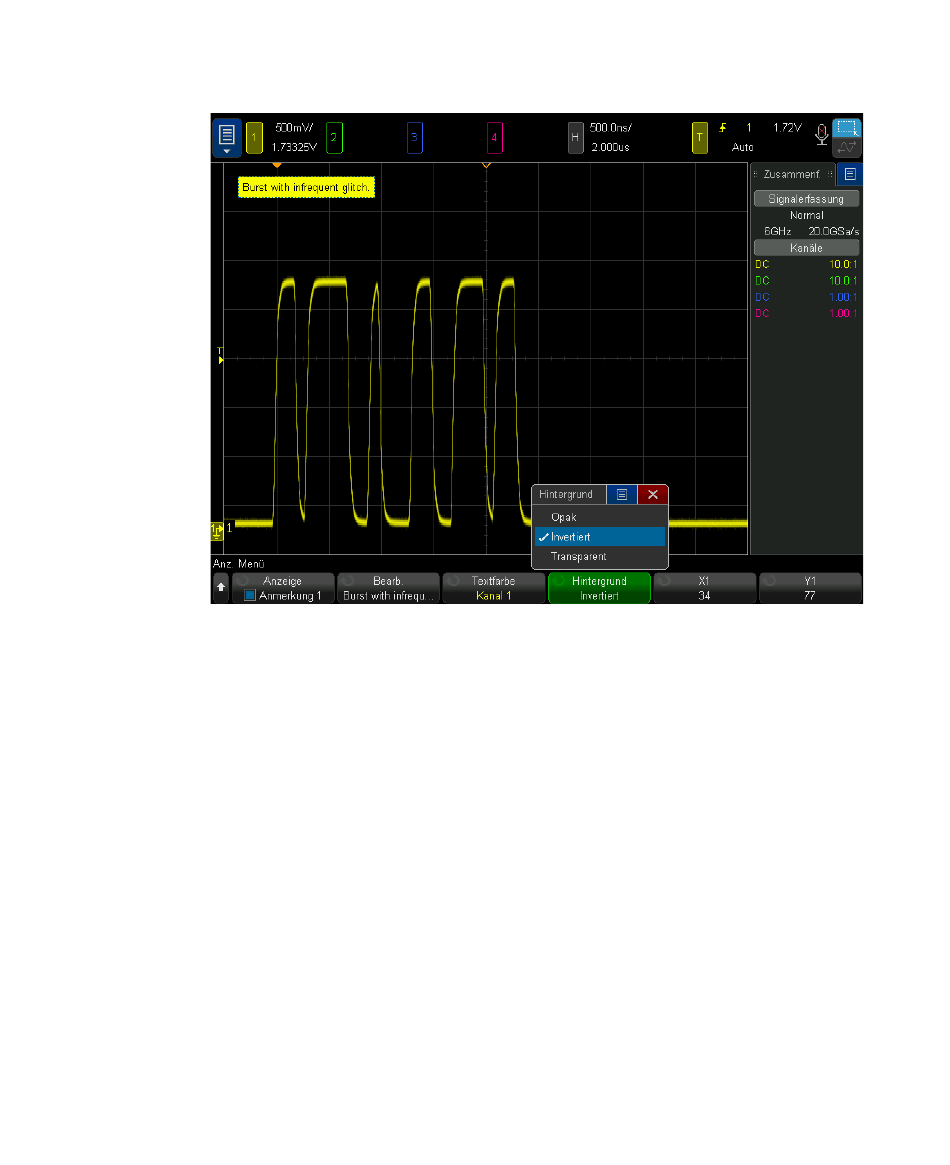Open horizontal settings via H badge

pyautogui.click(x=575, y=137)
